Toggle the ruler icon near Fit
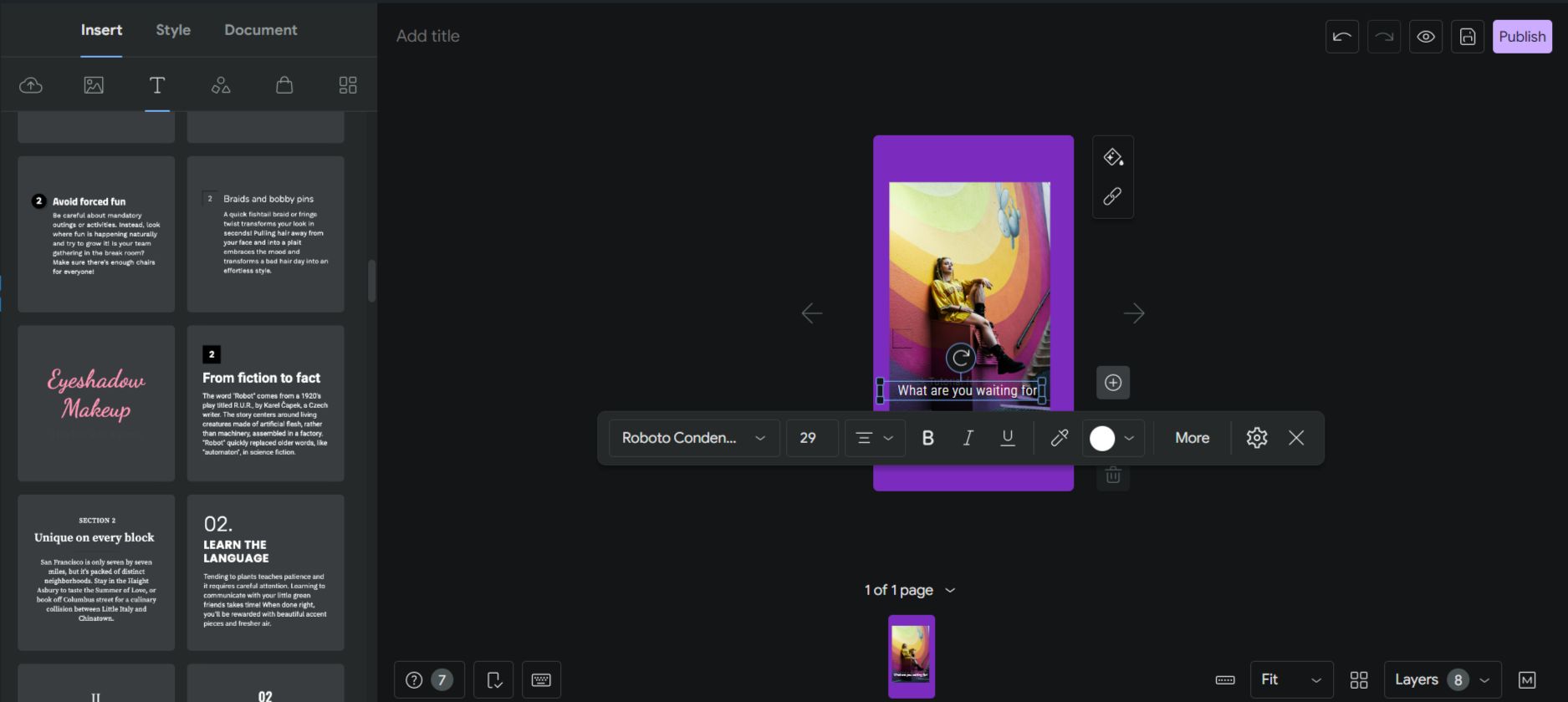 coord(1225,680)
